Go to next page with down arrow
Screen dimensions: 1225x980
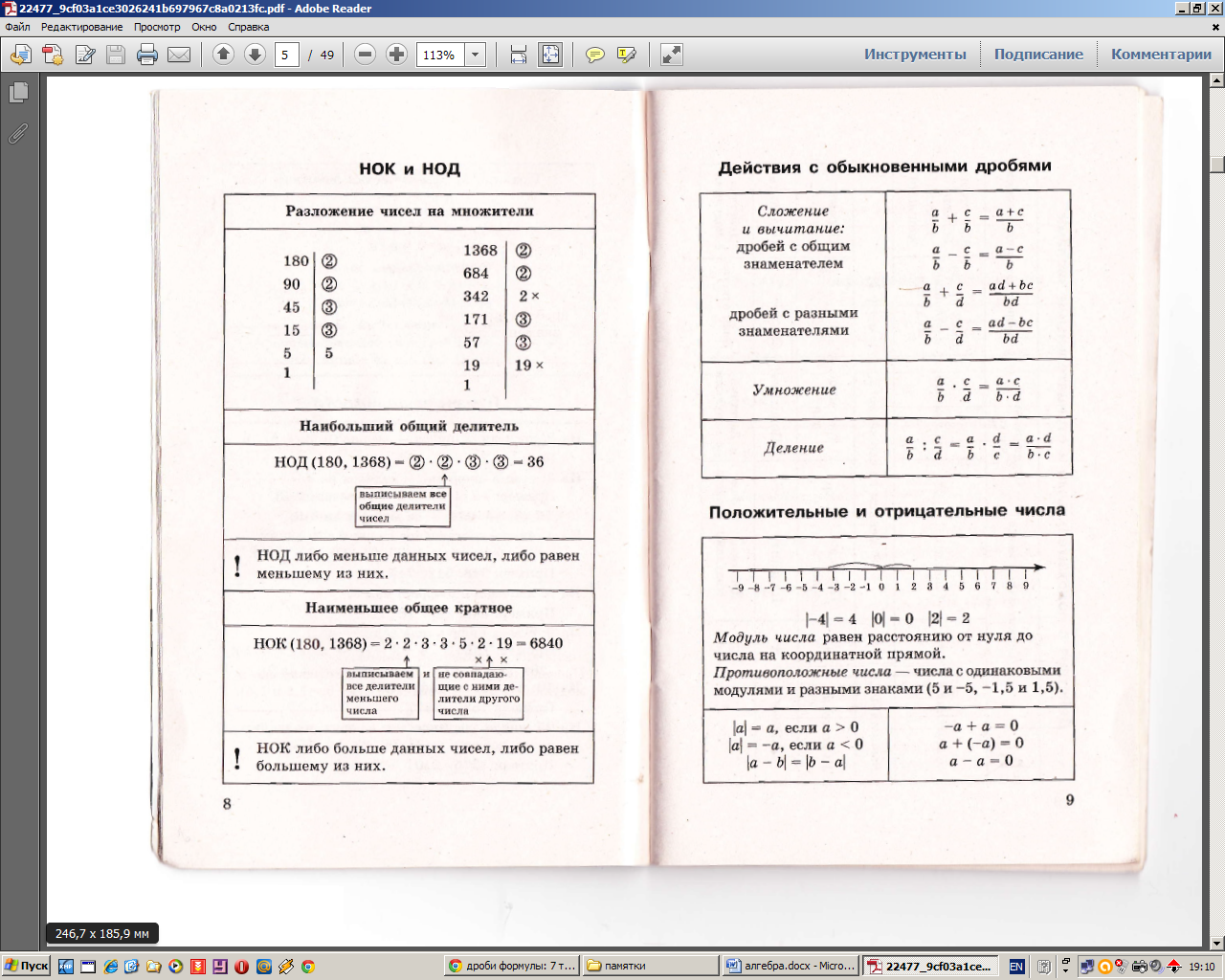pyautogui.click(x=255, y=55)
